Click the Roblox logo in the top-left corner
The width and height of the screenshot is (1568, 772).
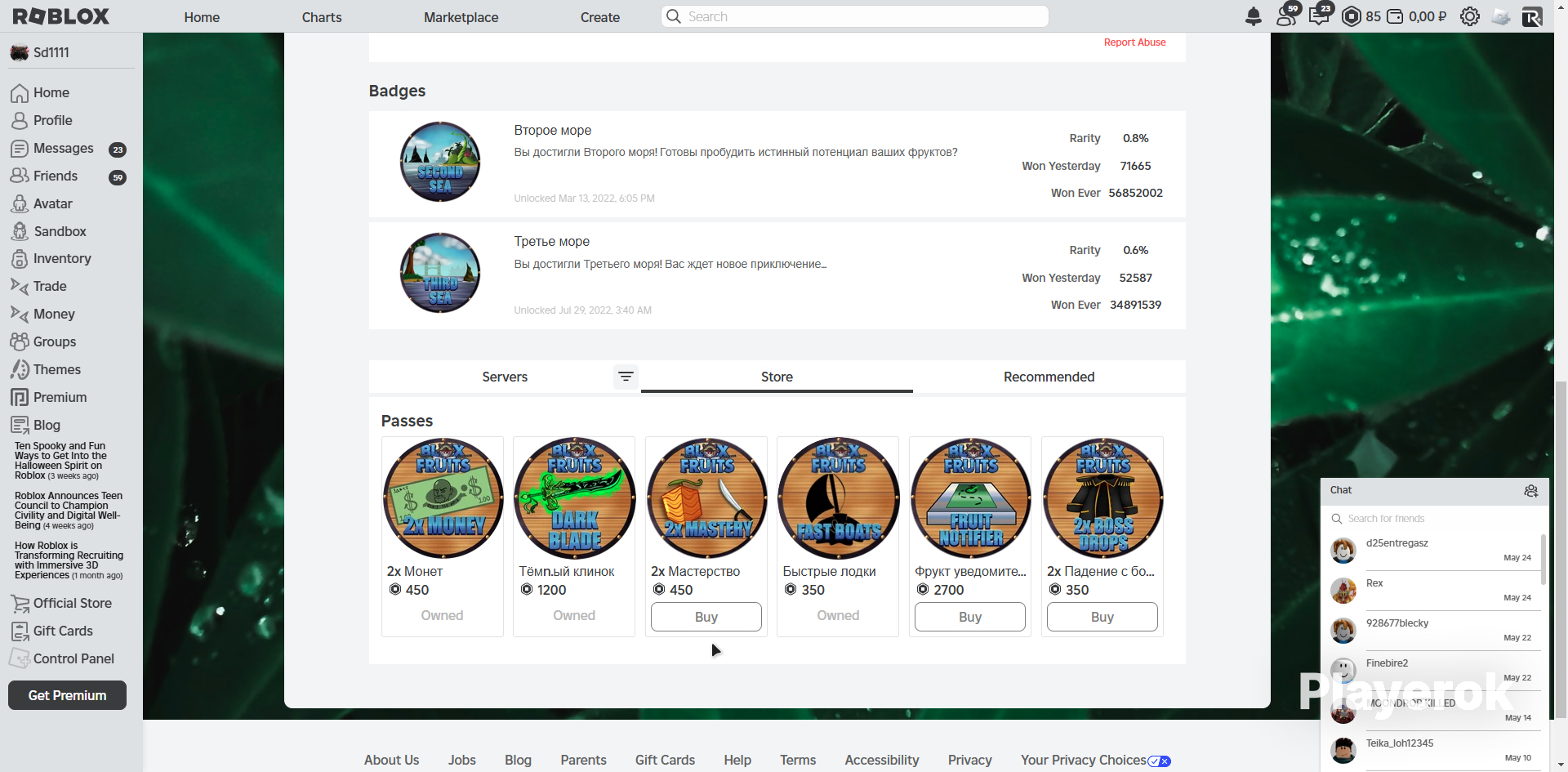(61, 16)
